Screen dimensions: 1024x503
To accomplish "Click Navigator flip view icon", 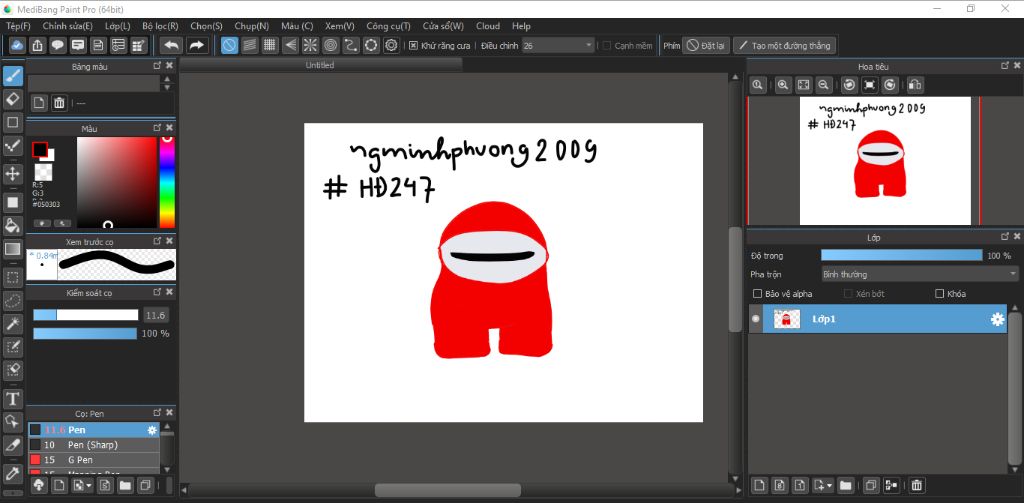I will click(x=915, y=85).
